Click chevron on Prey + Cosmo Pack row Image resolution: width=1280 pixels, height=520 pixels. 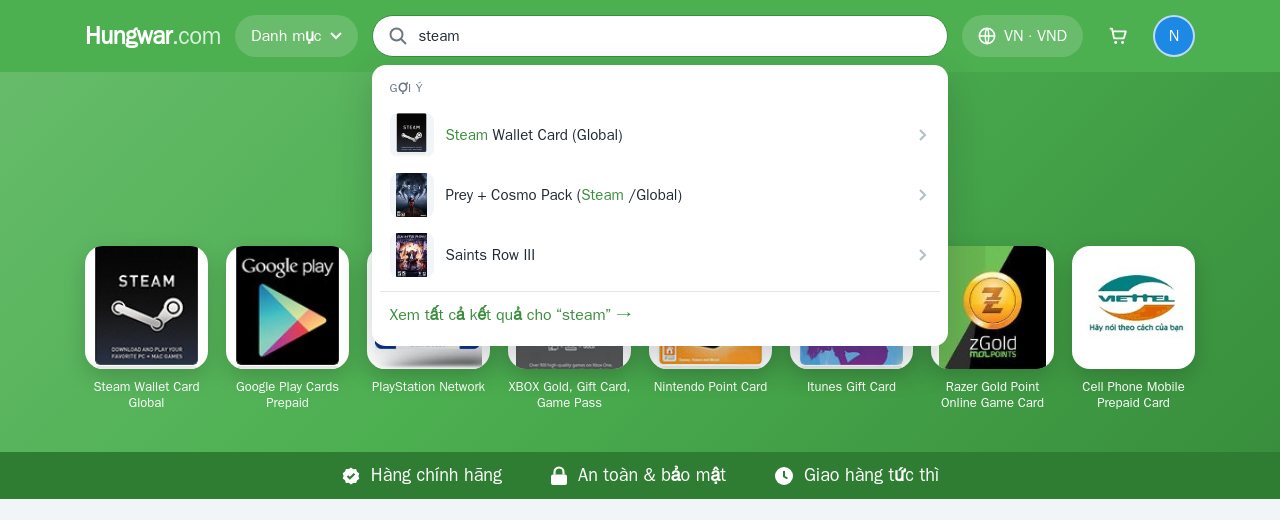coord(922,195)
